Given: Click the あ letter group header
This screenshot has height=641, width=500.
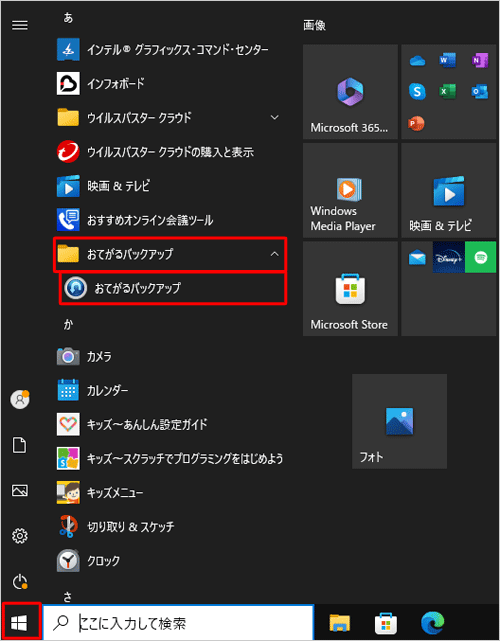Looking at the screenshot, I should [x=68, y=18].
